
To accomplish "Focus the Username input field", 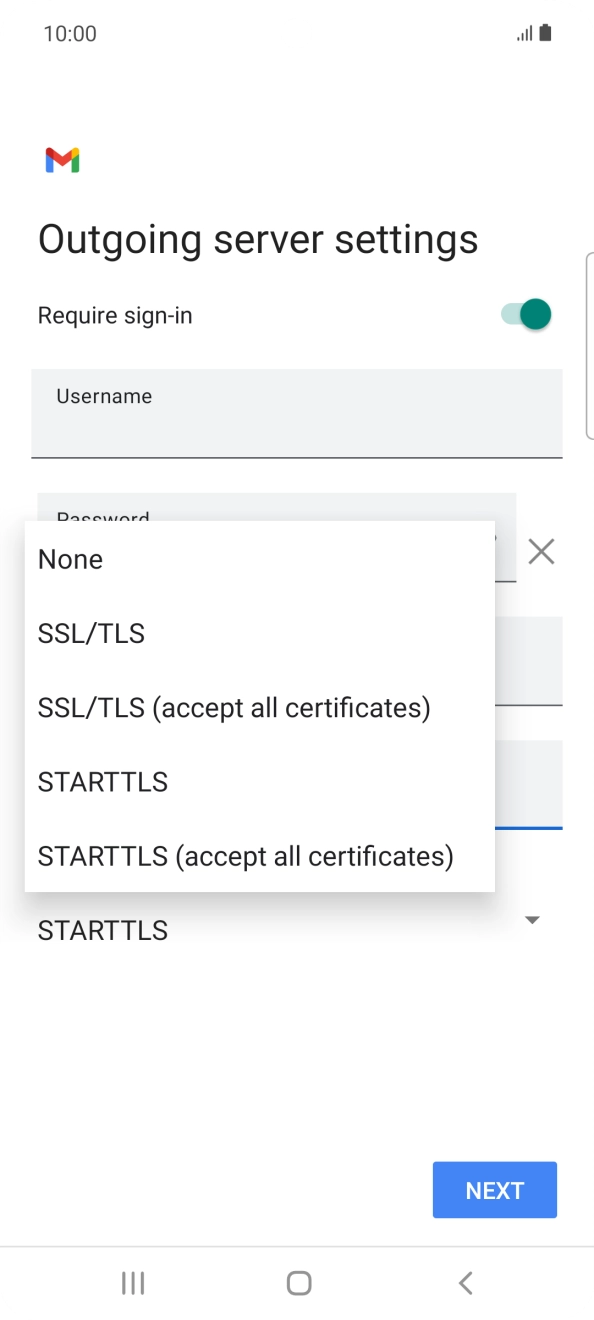I will (297, 413).
